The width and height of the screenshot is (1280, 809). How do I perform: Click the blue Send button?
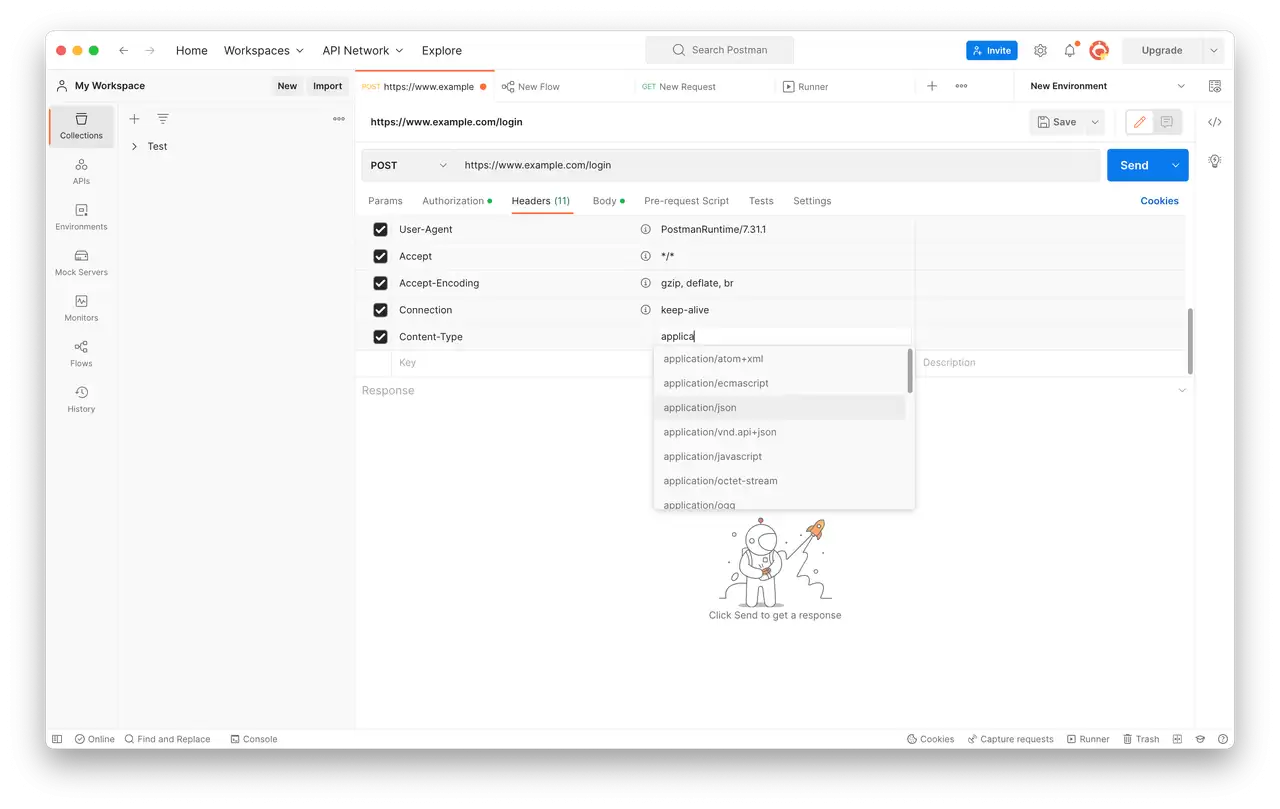pos(1134,165)
